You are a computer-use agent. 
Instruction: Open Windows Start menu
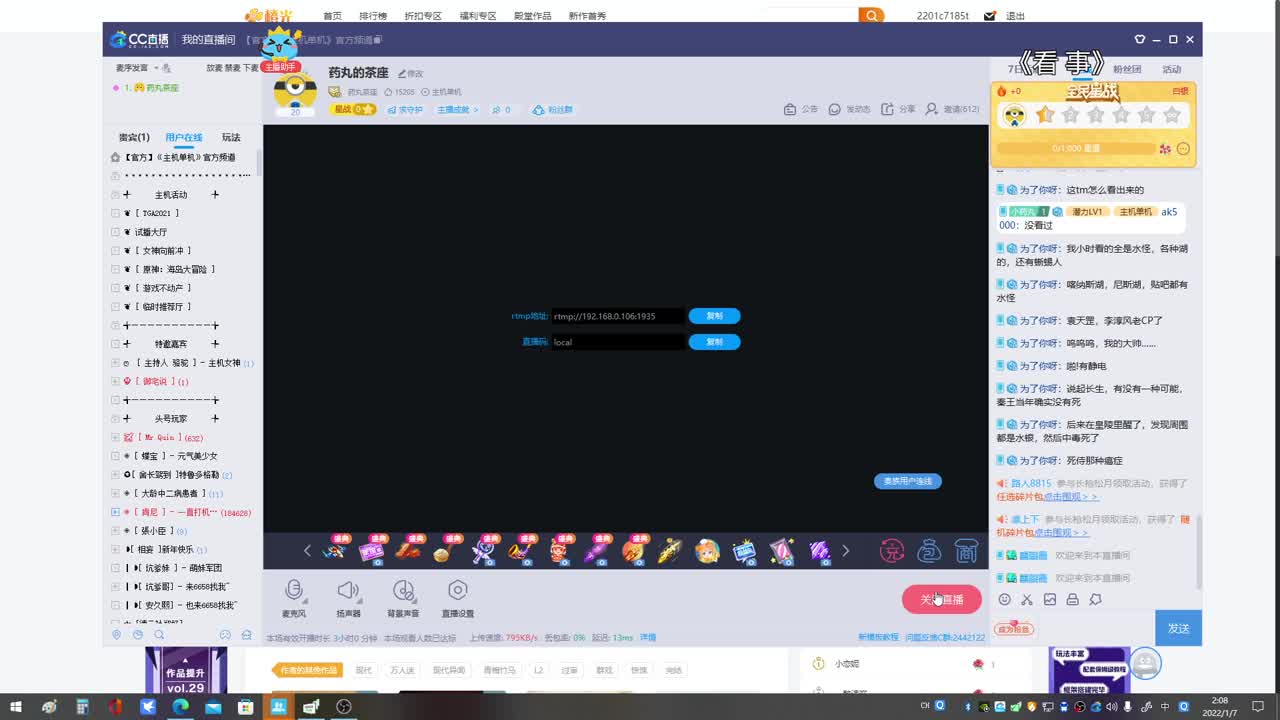16,706
